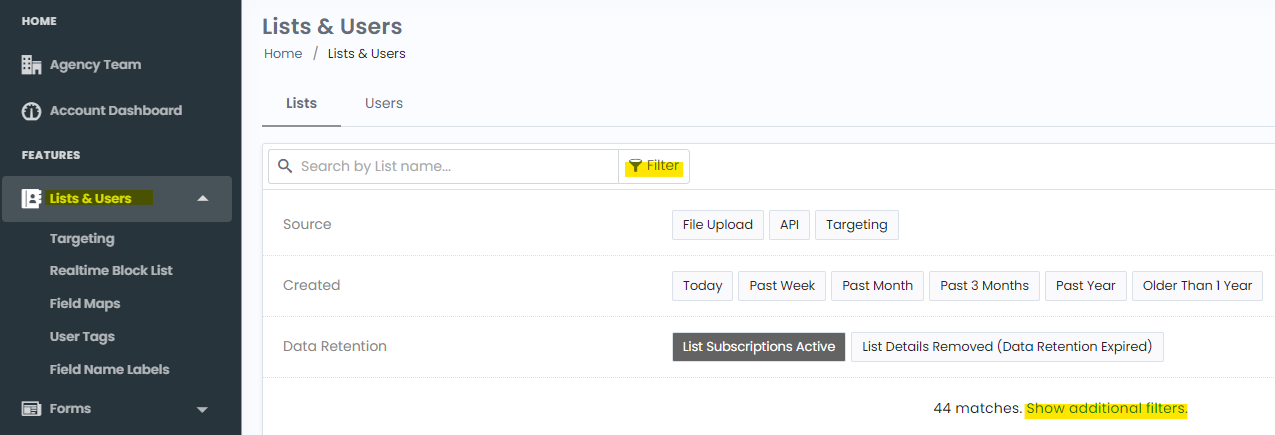The height and width of the screenshot is (435, 1275).
Task: Open the Account Dashboard label
Action: click(116, 110)
